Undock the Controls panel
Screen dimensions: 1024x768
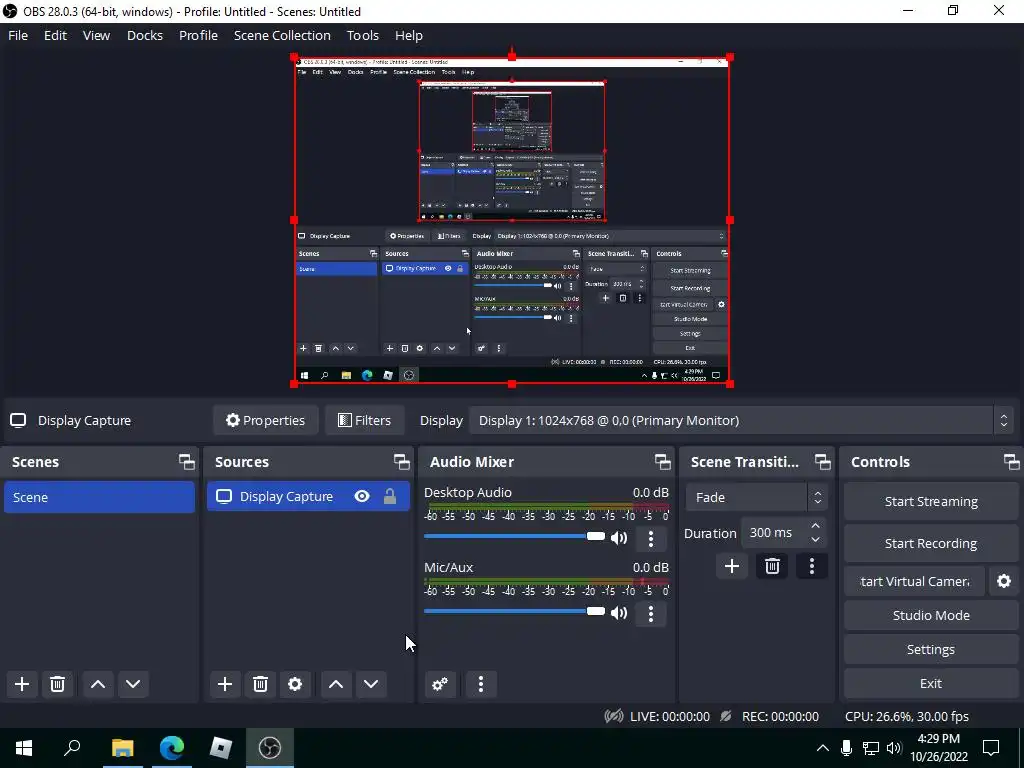[x=1012, y=462]
